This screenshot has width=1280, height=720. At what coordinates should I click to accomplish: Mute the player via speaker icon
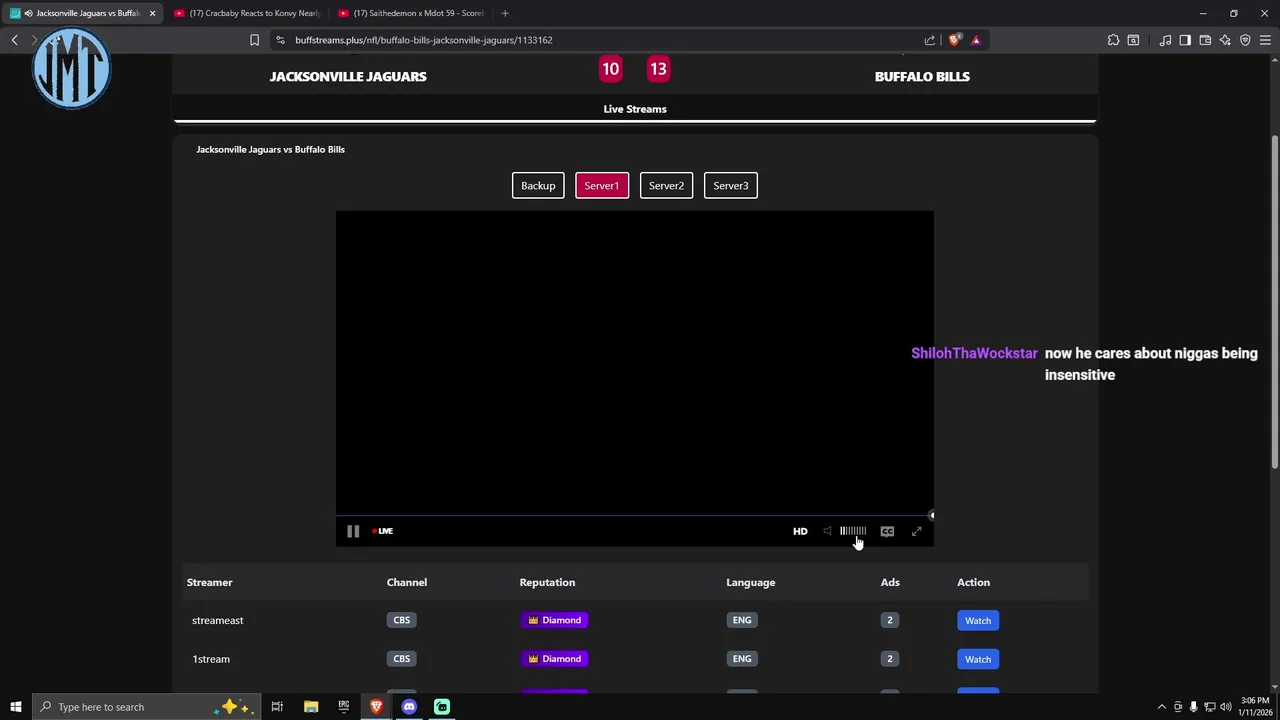827,531
